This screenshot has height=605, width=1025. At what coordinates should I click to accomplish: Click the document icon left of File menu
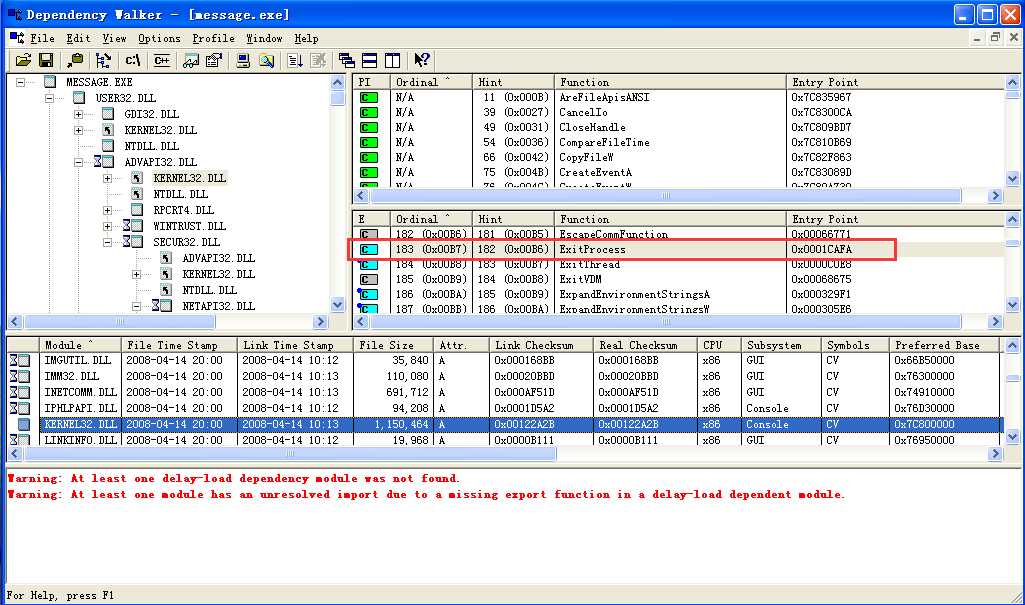coord(17,38)
